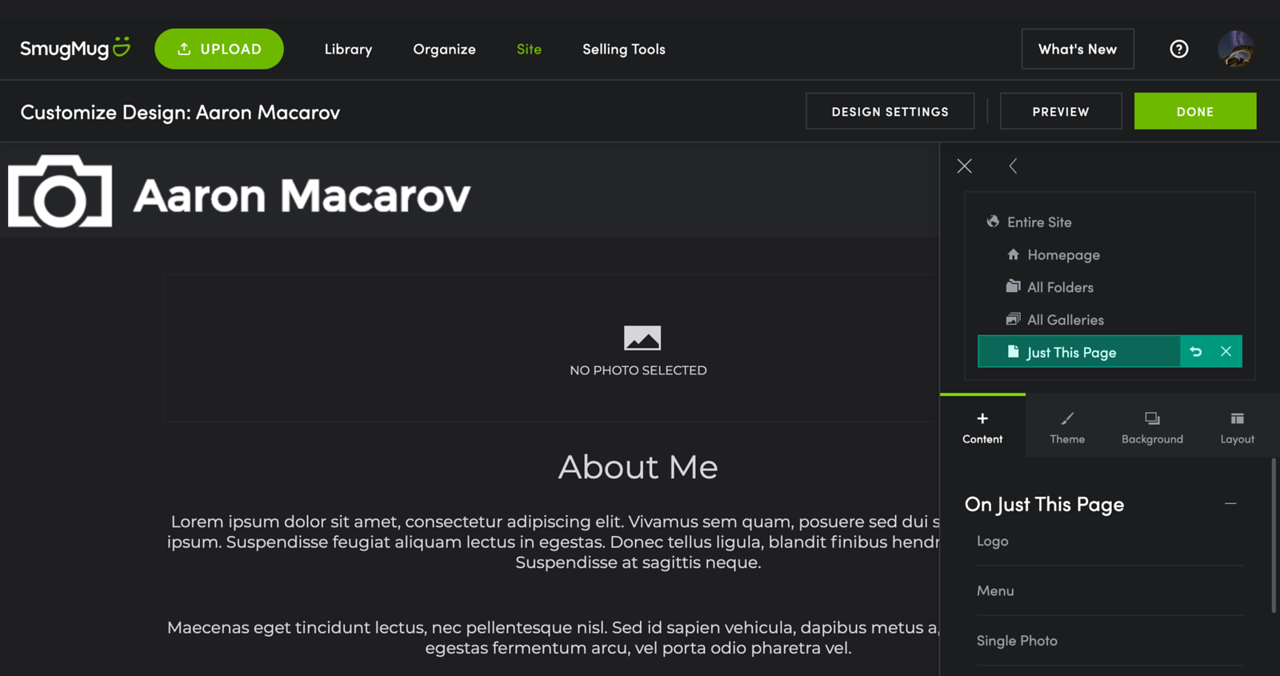Viewport: 1280px width, 676px height.
Task: Open the help question mark icon
Action: (x=1179, y=49)
